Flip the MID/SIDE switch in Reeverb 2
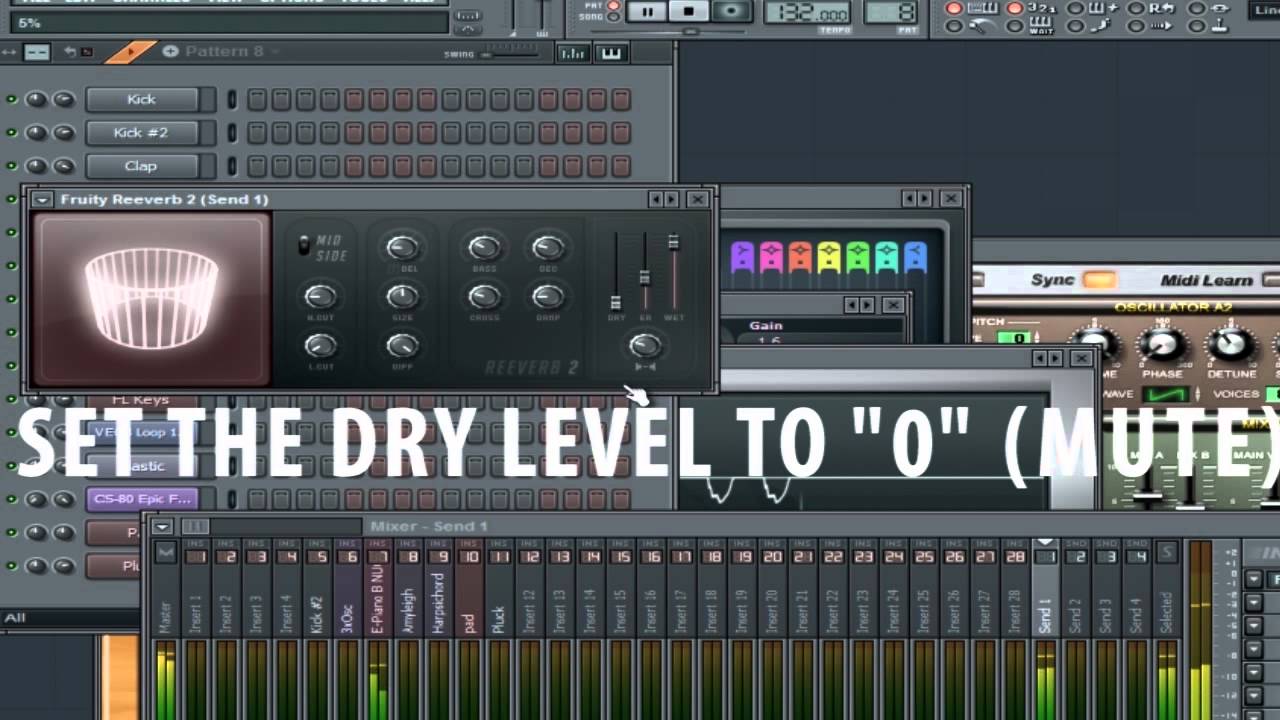The height and width of the screenshot is (720, 1280). click(x=305, y=245)
